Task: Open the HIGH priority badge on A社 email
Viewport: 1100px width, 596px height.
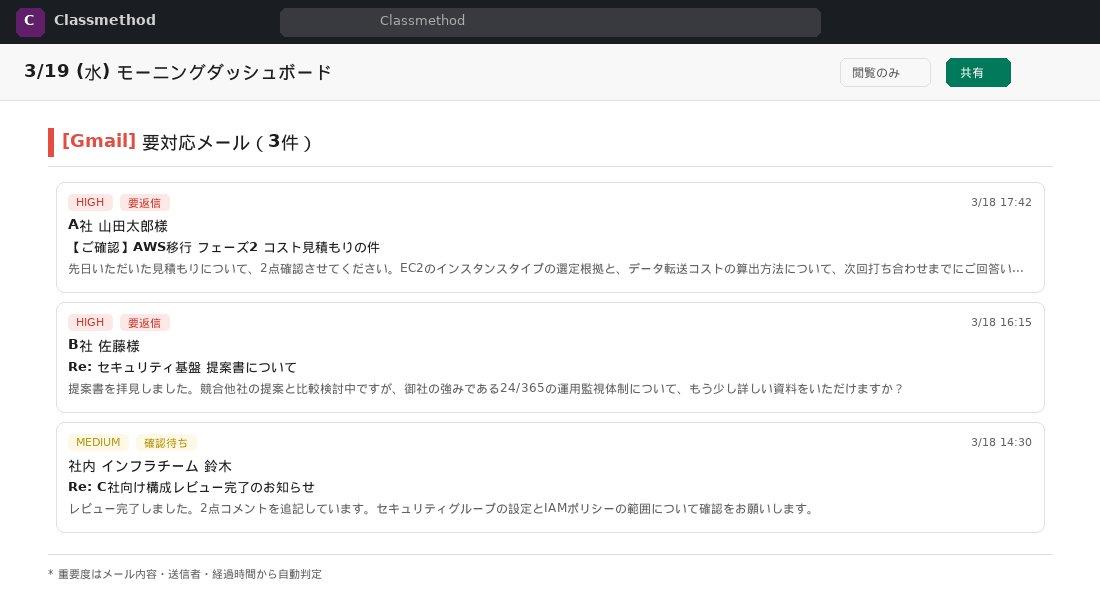Action: coord(90,202)
